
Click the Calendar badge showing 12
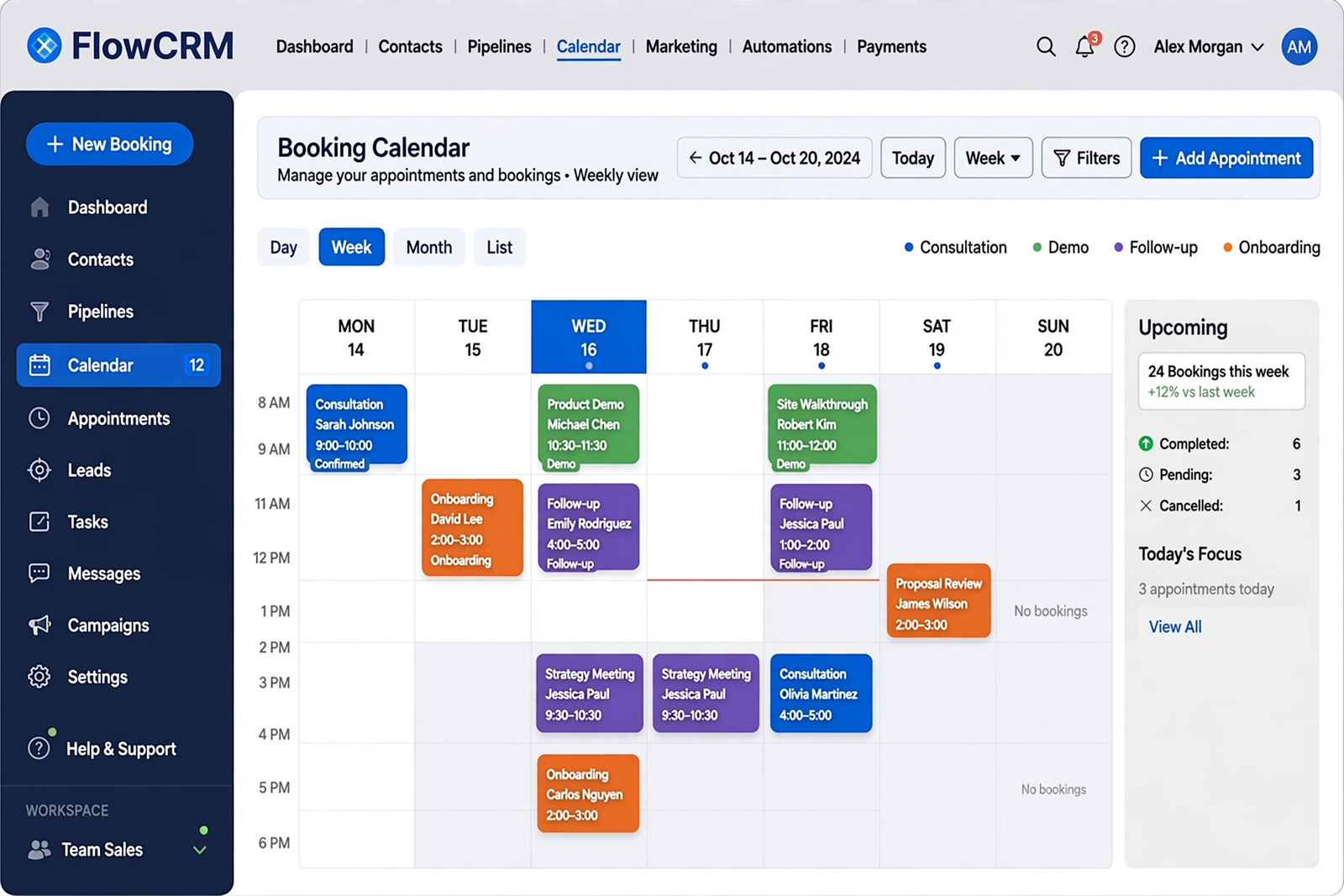point(197,365)
